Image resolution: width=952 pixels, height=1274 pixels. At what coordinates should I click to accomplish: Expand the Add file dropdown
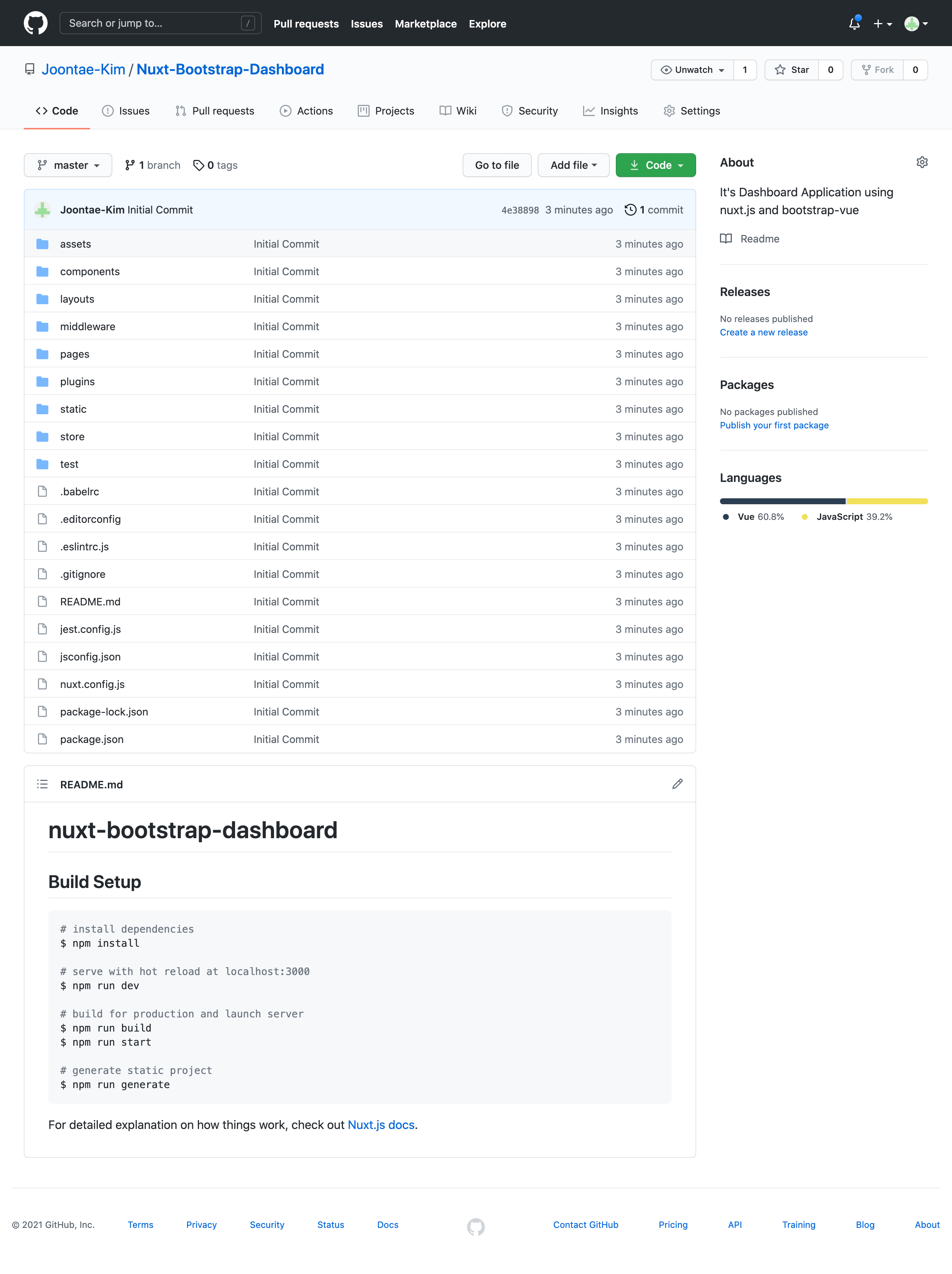[574, 165]
